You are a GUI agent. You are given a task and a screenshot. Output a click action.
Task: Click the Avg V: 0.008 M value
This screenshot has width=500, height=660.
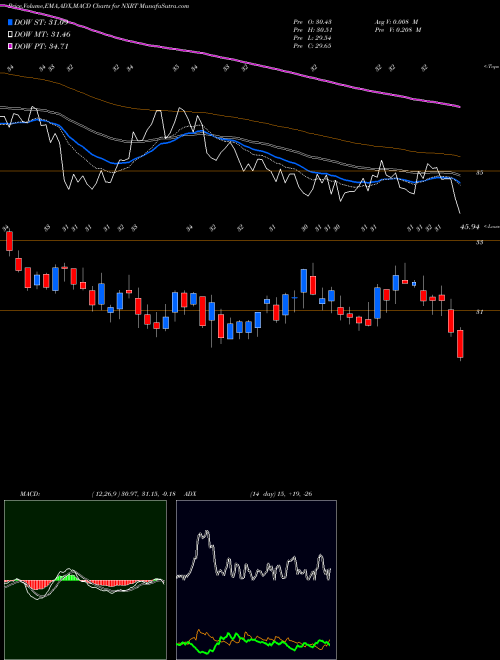point(396,22)
